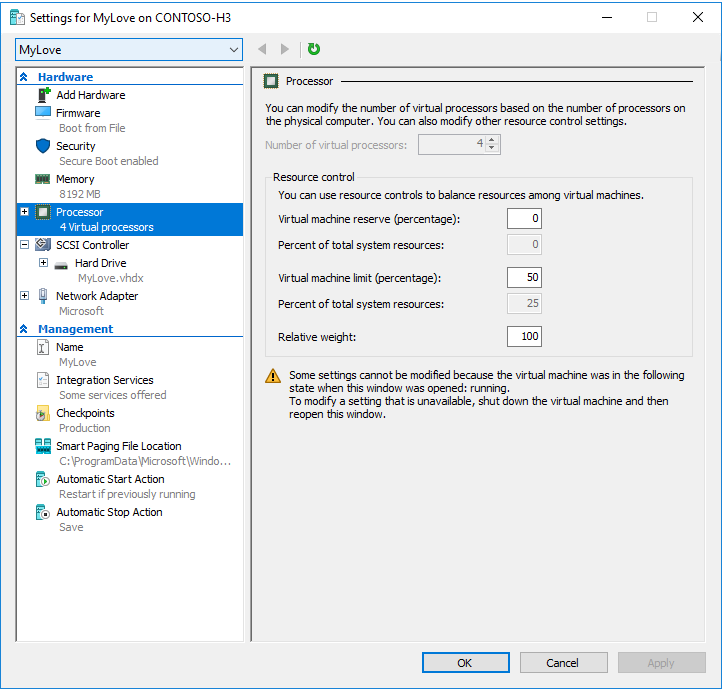Open the Firmware settings icon
Screen dimensions: 722x690
coord(43,113)
